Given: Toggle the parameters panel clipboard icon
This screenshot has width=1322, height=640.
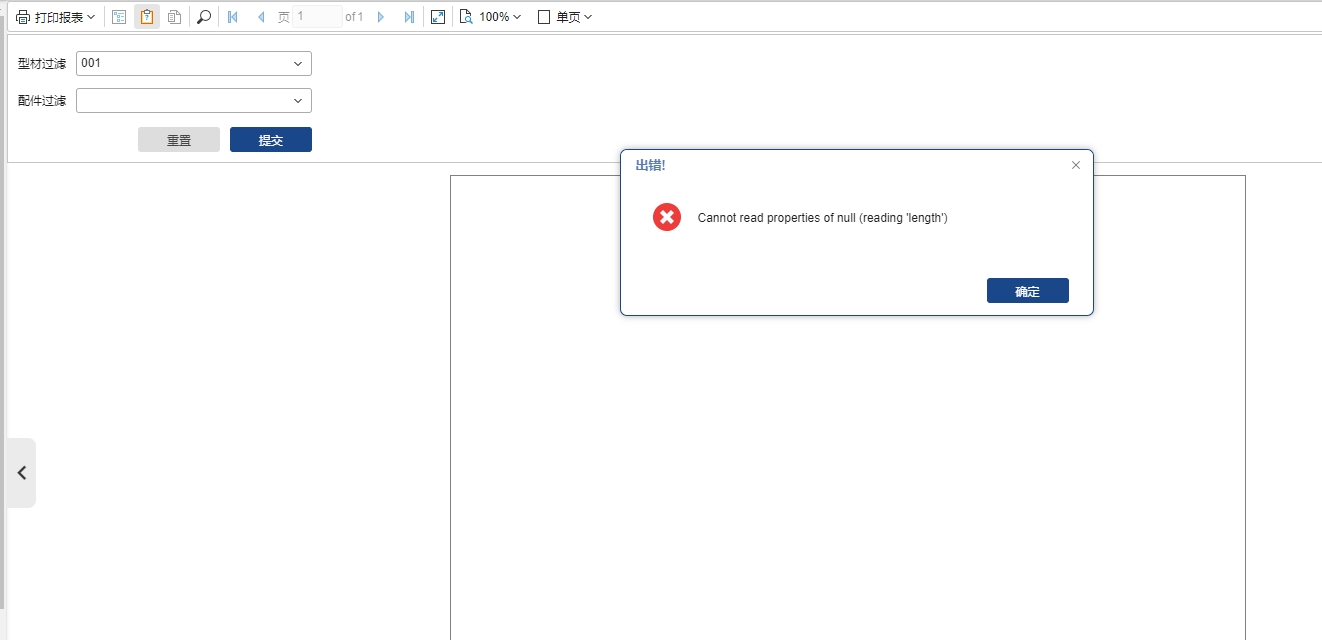Looking at the screenshot, I should click(x=147, y=17).
